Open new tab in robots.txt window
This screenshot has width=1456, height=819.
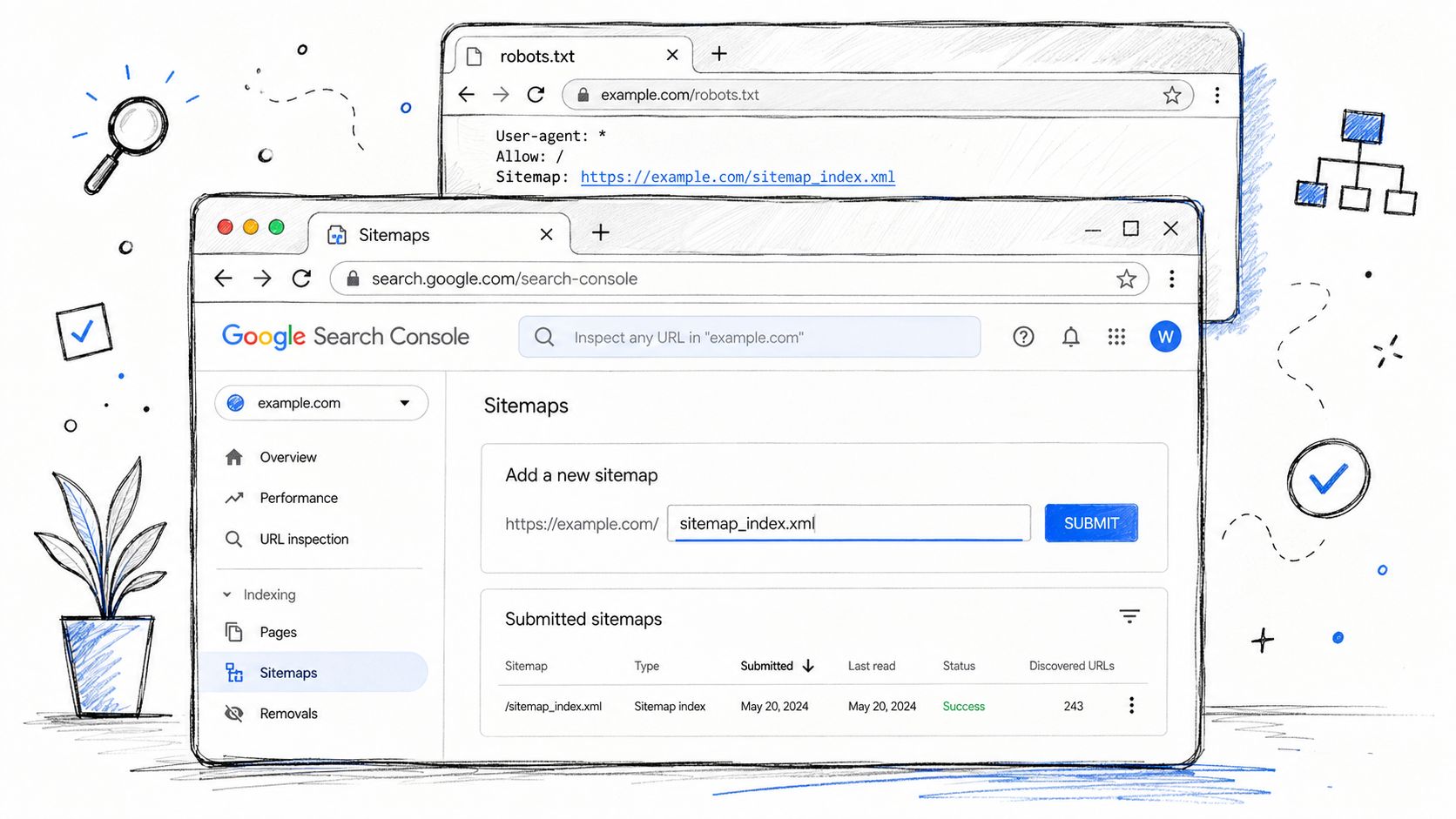(719, 54)
